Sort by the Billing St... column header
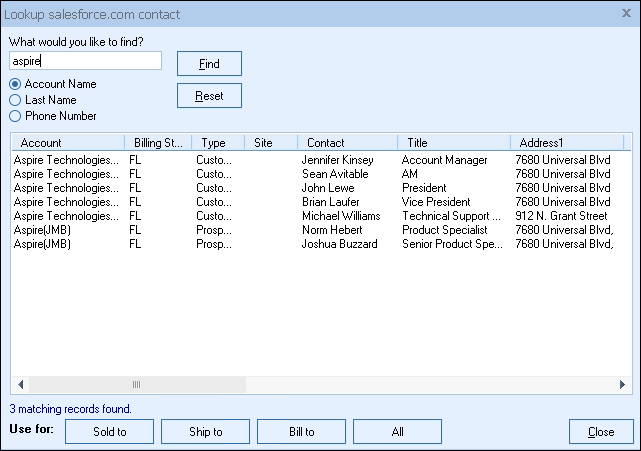The width and height of the screenshot is (641, 451). [x=158, y=143]
